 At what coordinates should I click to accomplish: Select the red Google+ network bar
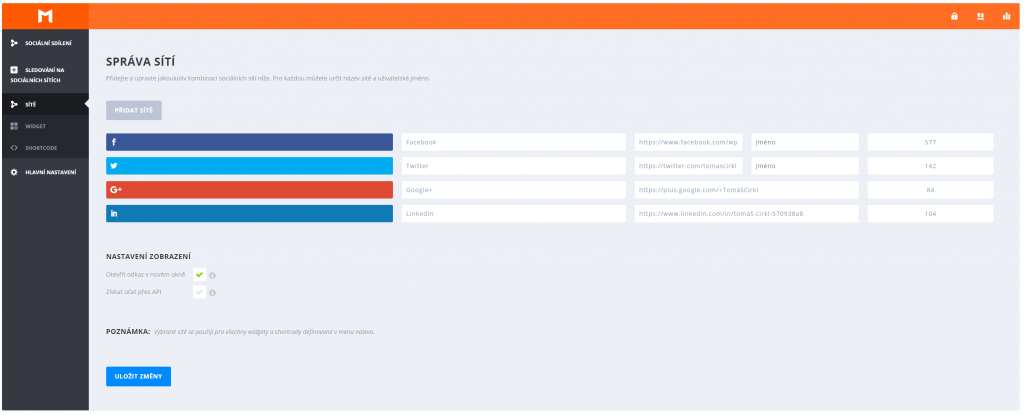[x=249, y=190]
